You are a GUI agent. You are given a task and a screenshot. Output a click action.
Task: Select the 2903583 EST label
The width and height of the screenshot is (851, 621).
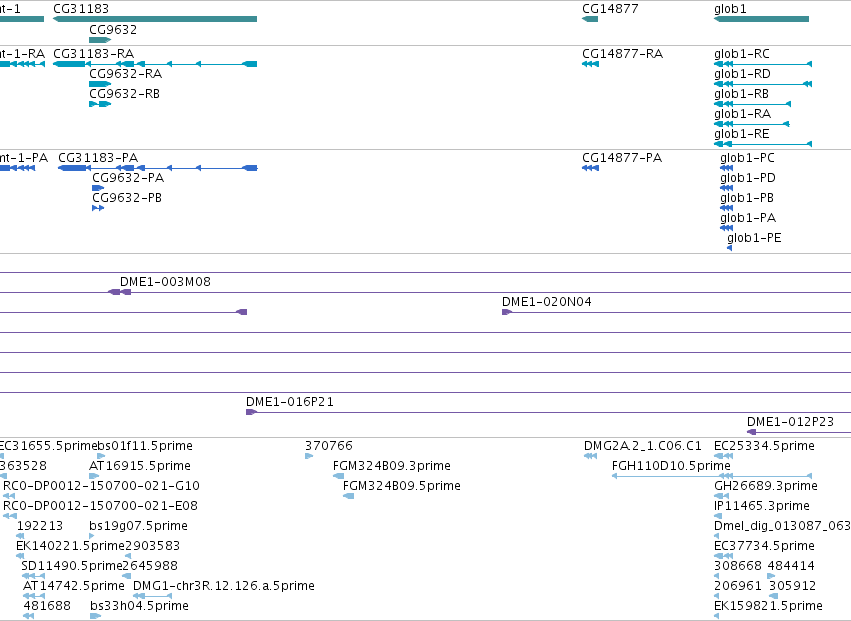(x=153, y=546)
